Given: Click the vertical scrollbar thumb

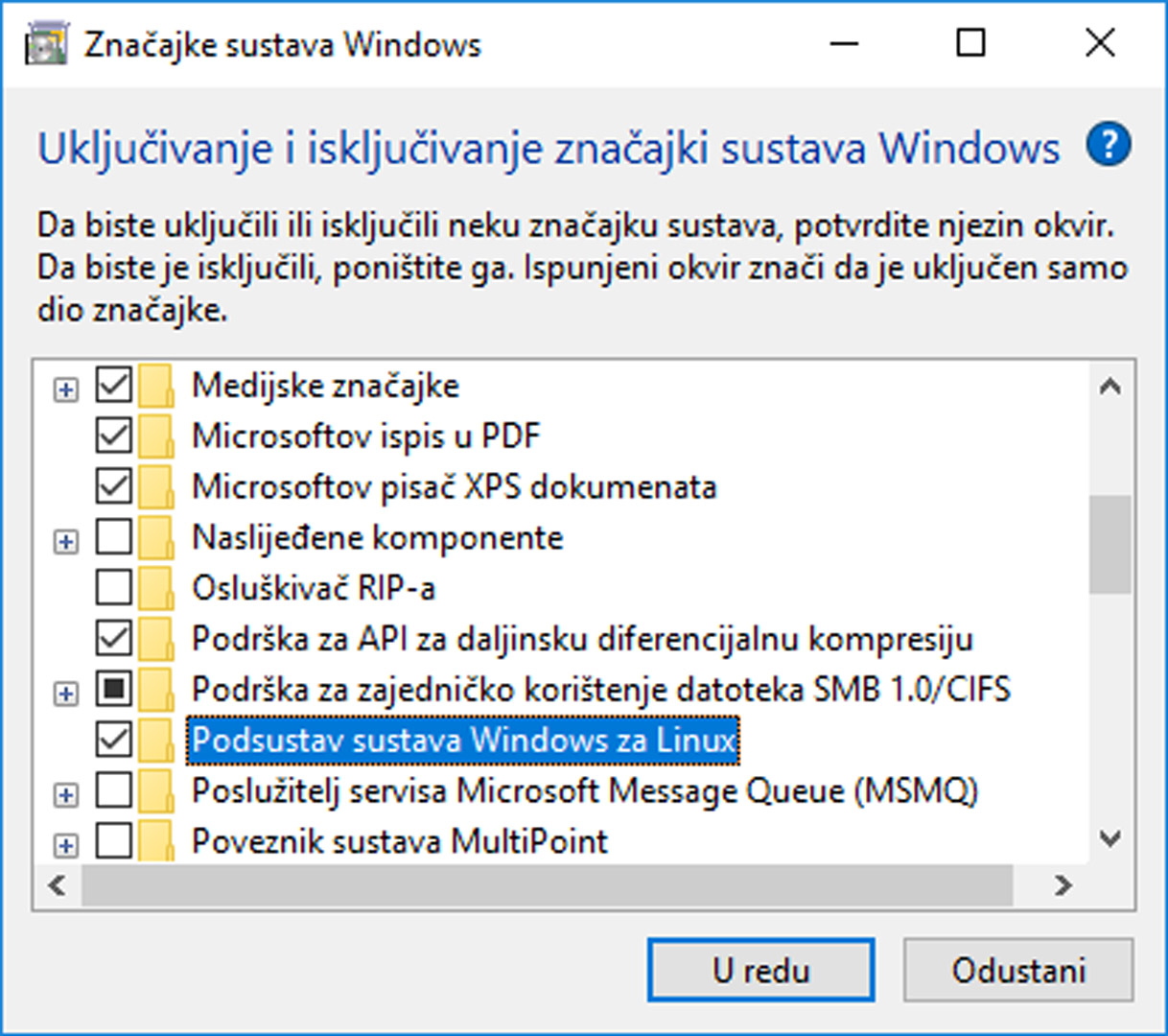Looking at the screenshot, I should point(1110,544).
